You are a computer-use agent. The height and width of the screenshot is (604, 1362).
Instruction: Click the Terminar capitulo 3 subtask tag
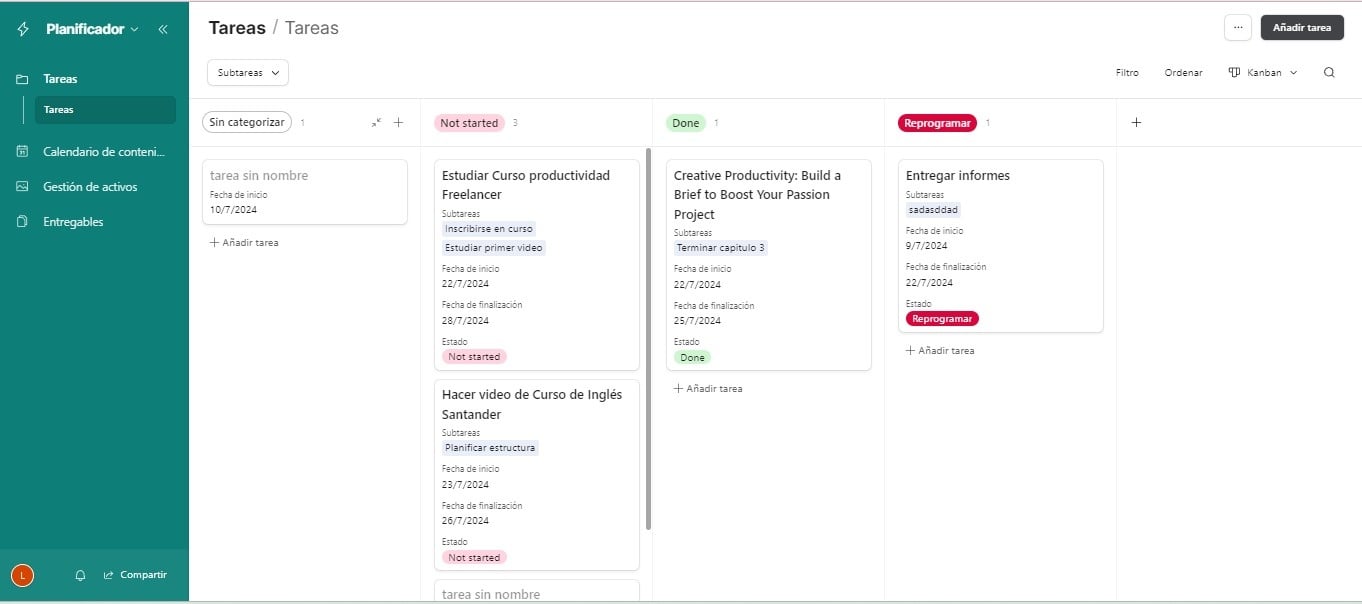[720, 248]
